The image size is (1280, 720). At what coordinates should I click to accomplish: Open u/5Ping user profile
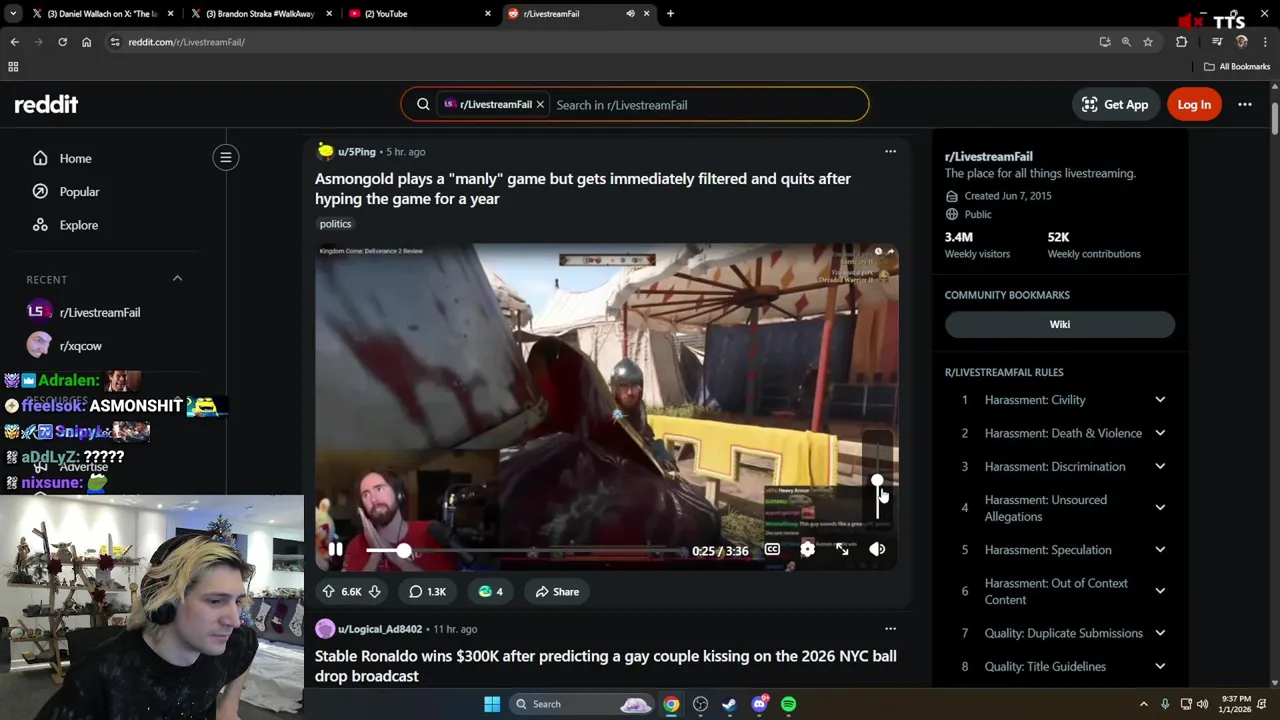(357, 152)
